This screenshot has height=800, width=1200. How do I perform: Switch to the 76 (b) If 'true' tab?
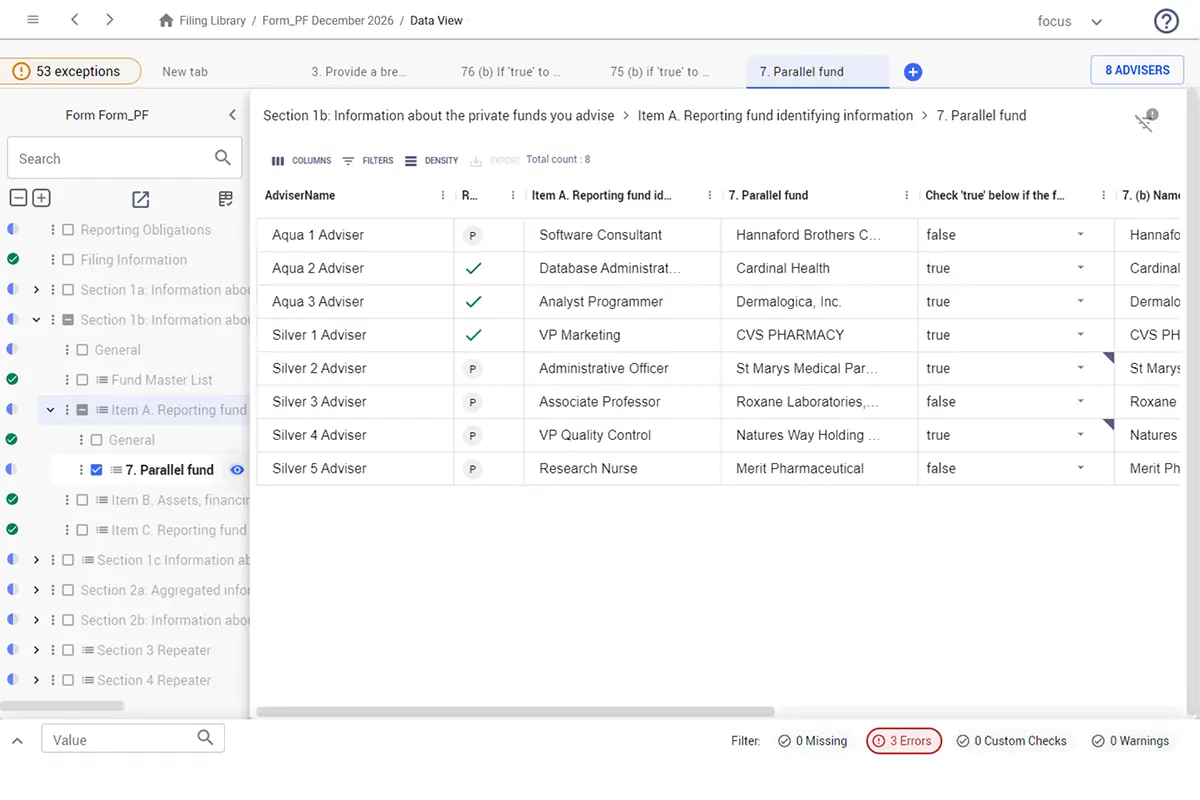[x=510, y=72]
